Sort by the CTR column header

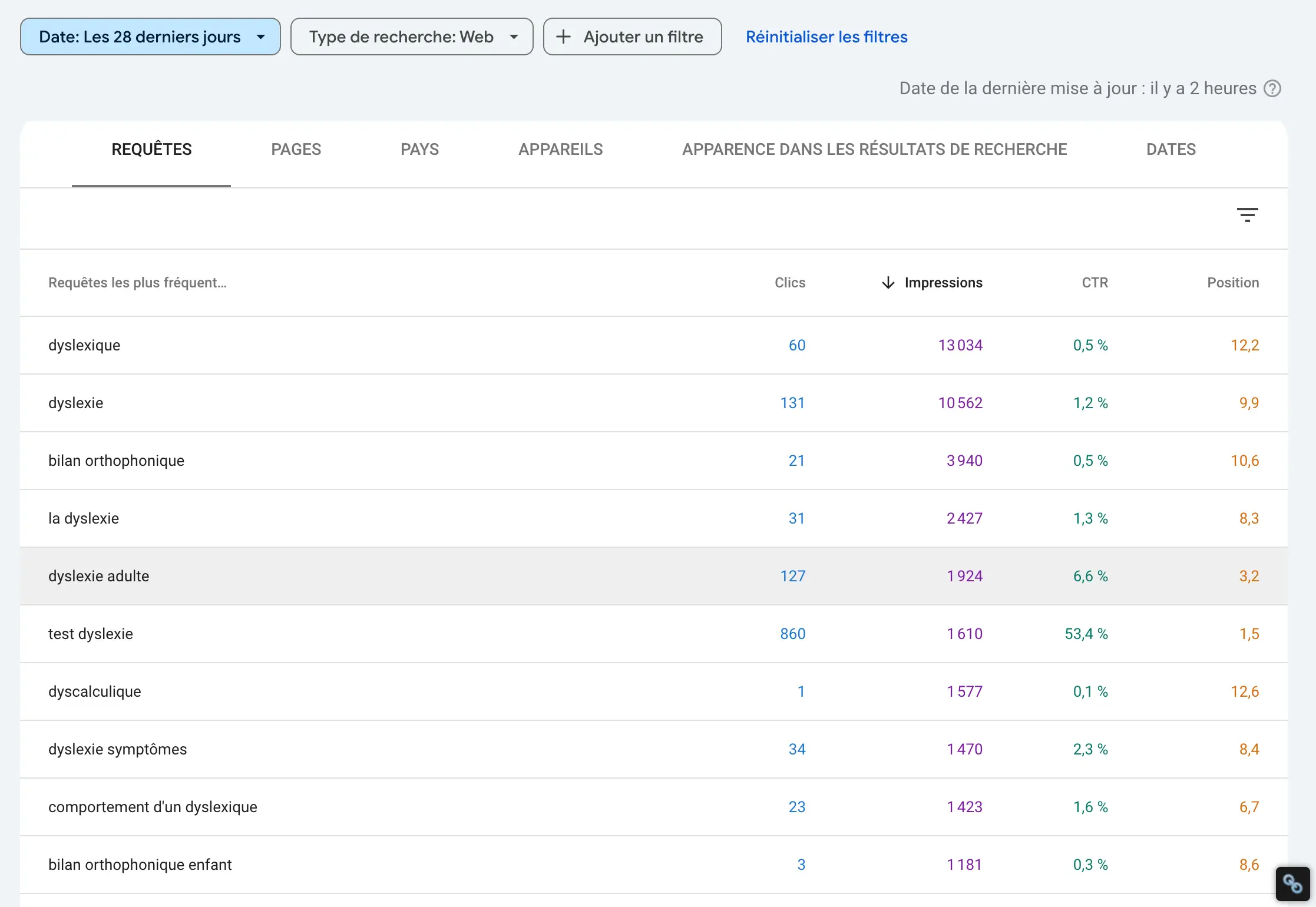[x=1095, y=283]
